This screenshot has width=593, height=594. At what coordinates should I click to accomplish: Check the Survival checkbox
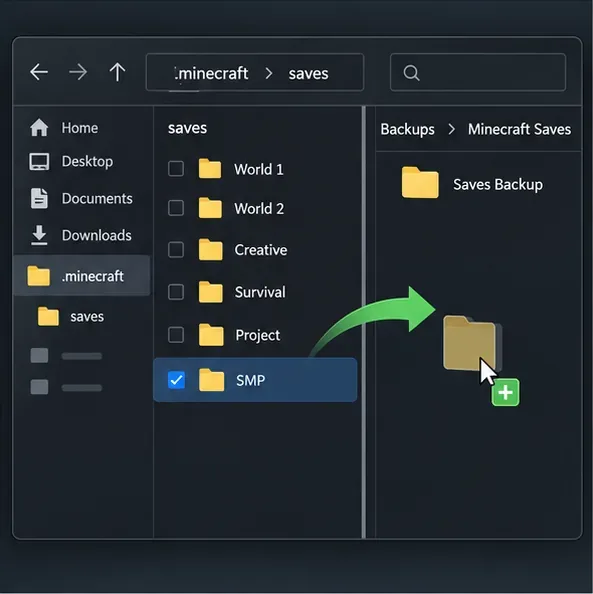176,292
